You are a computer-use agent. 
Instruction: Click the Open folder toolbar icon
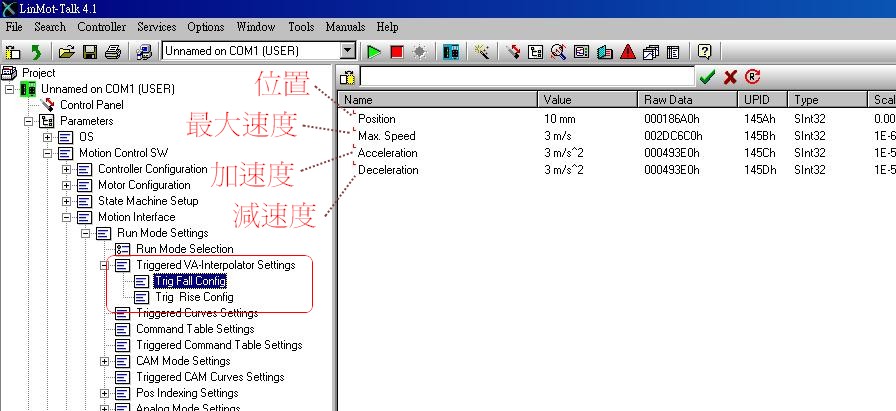[x=67, y=52]
